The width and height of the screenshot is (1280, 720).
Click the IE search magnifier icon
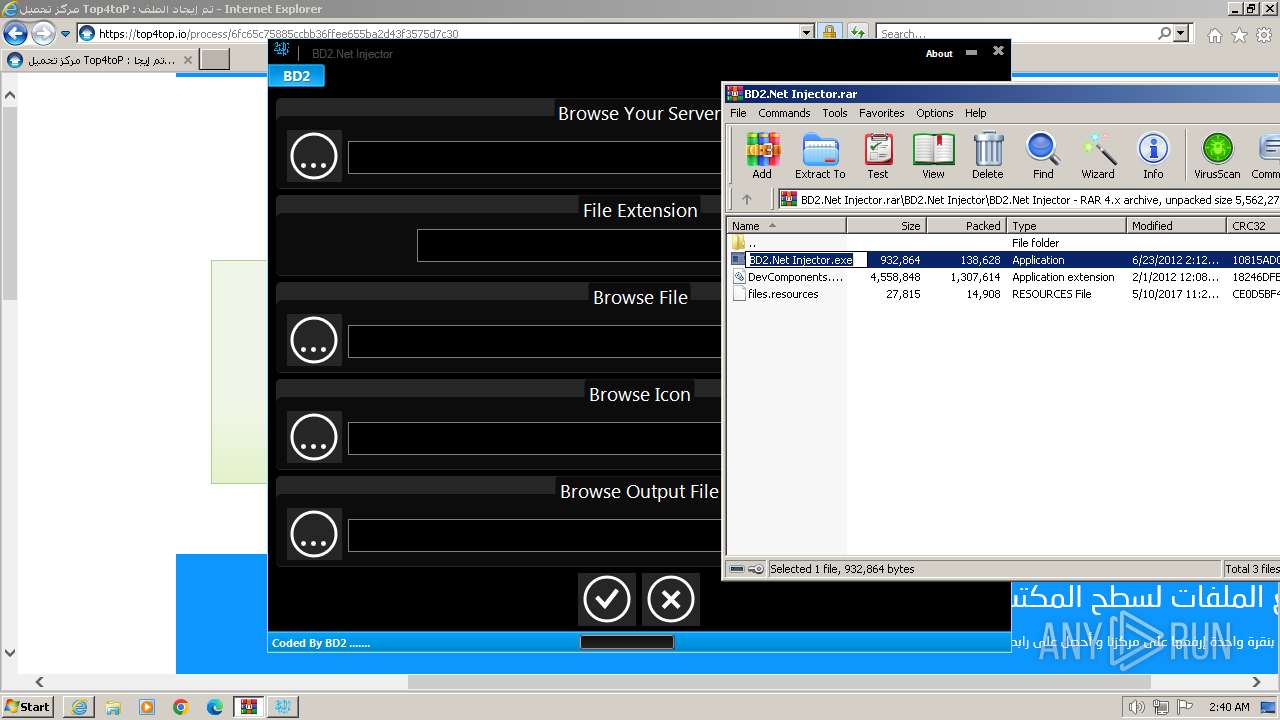point(1164,33)
